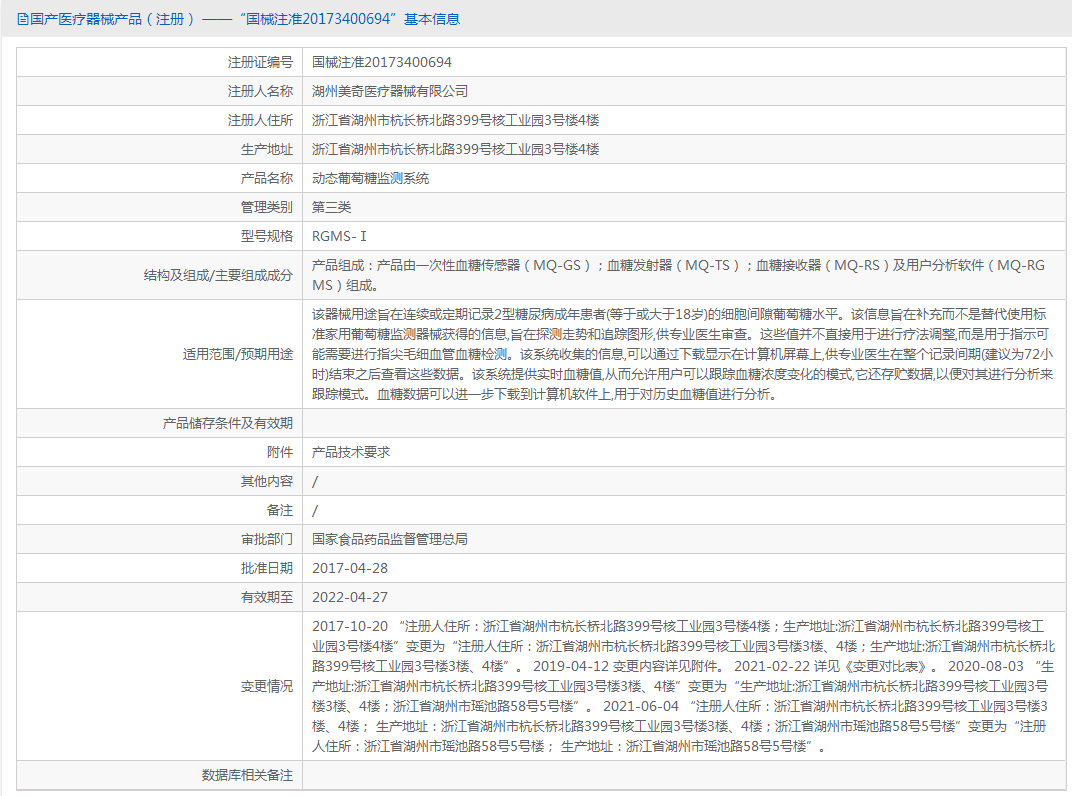Select the 审批部门 label
The height and width of the screenshot is (796, 1072).
(267, 539)
